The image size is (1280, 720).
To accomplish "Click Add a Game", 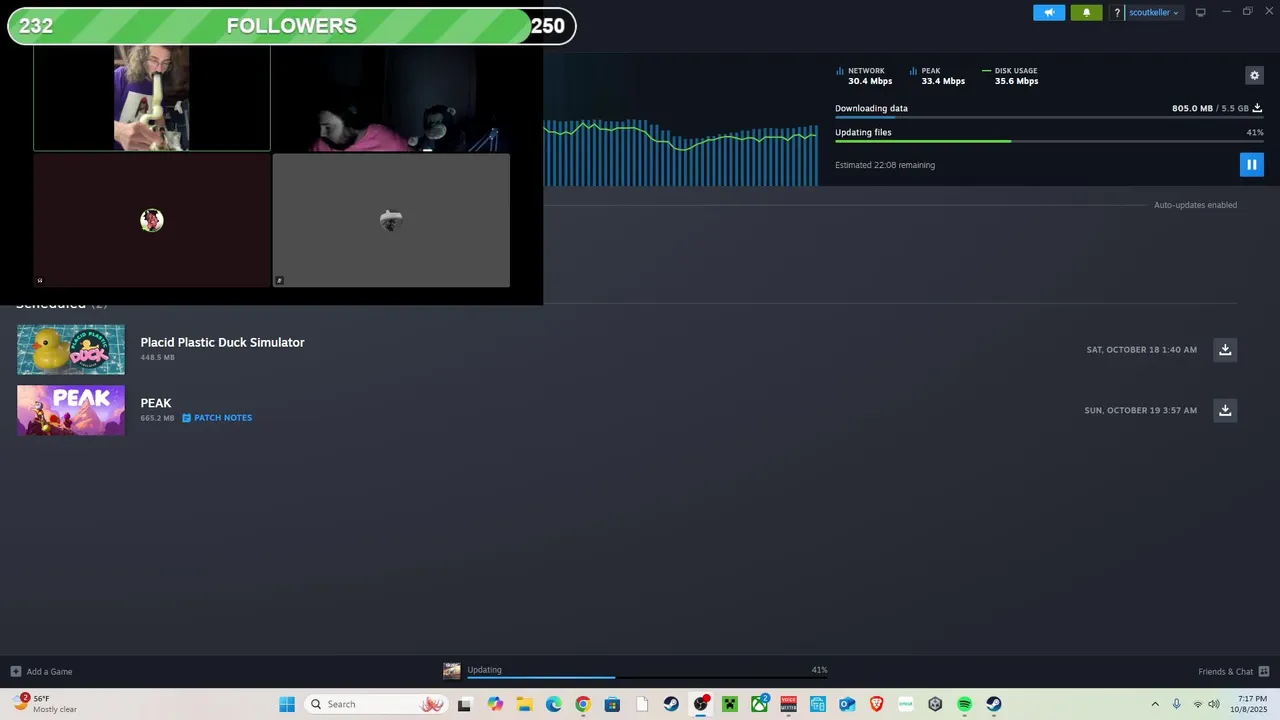I will tap(42, 672).
